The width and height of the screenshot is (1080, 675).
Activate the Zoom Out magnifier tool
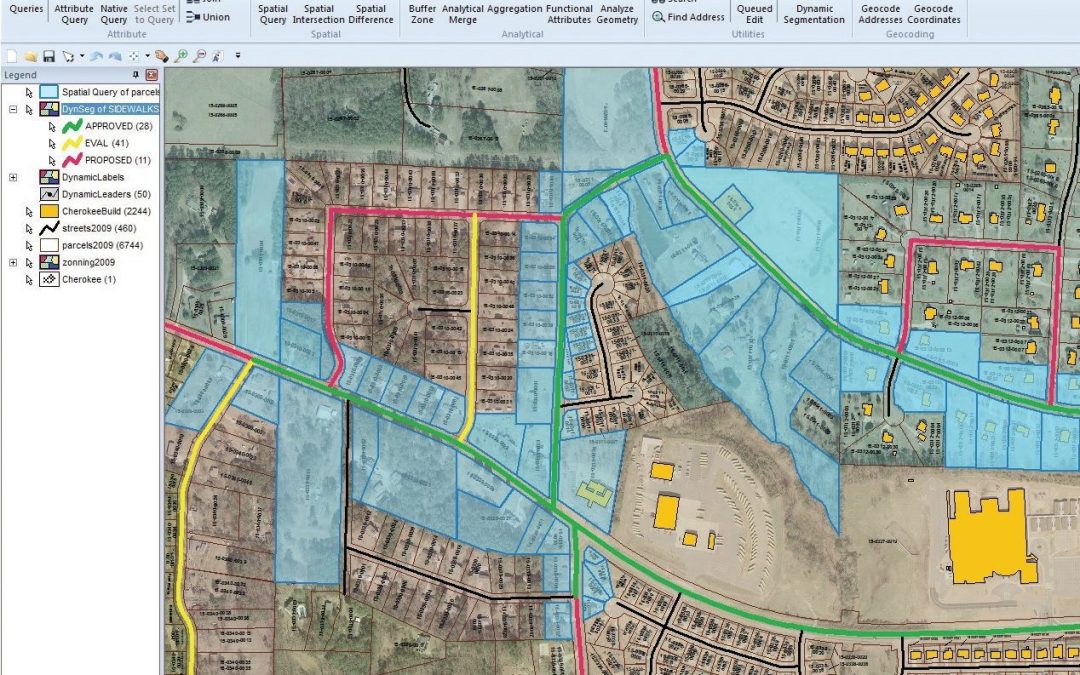click(x=199, y=57)
